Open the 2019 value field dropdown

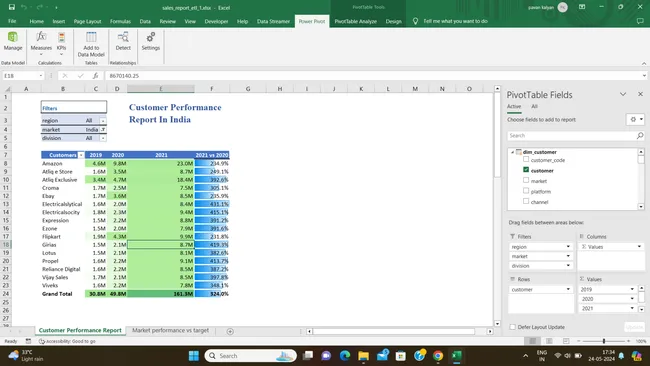tap(632, 289)
